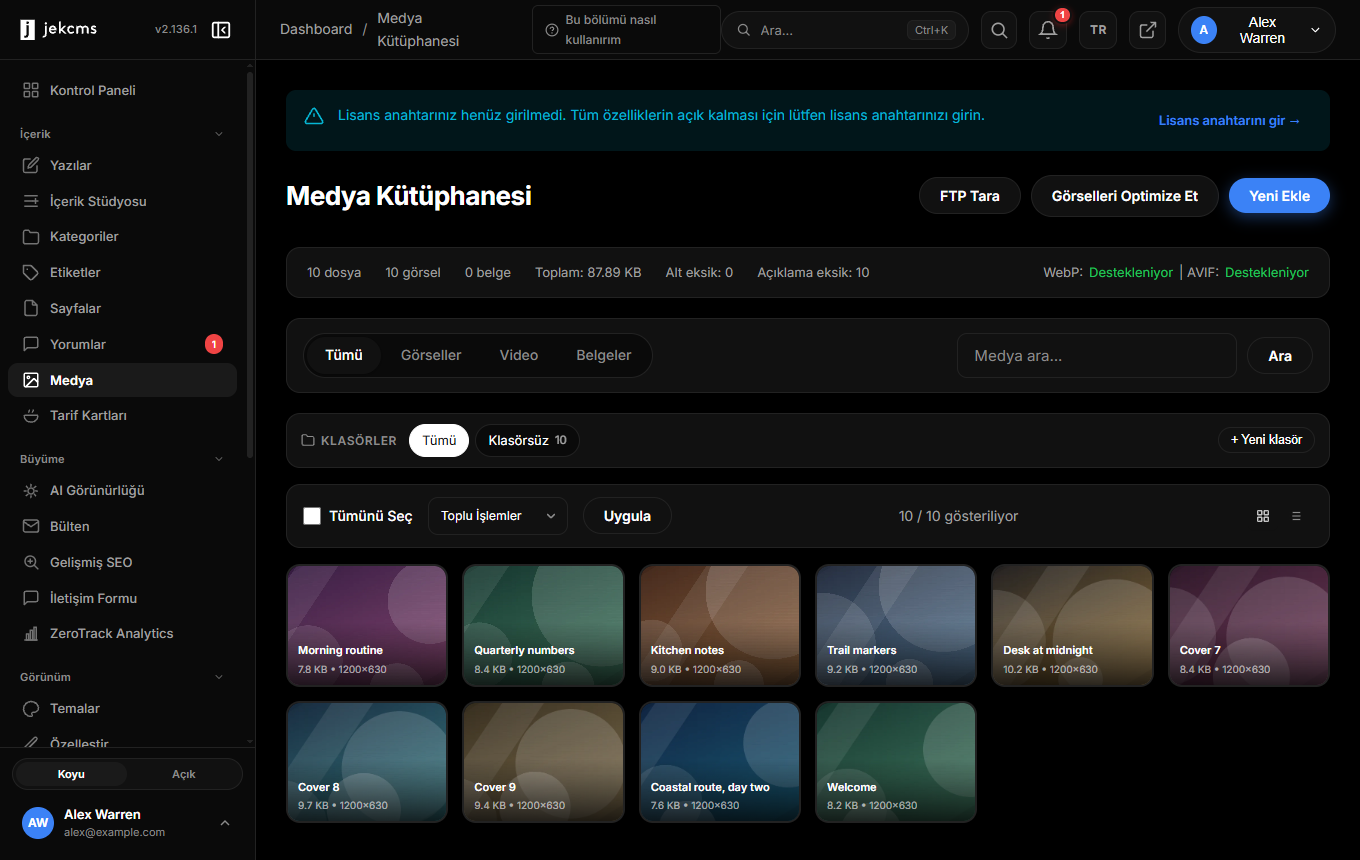Switch media to list view
The image size is (1360, 860).
click(1296, 516)
